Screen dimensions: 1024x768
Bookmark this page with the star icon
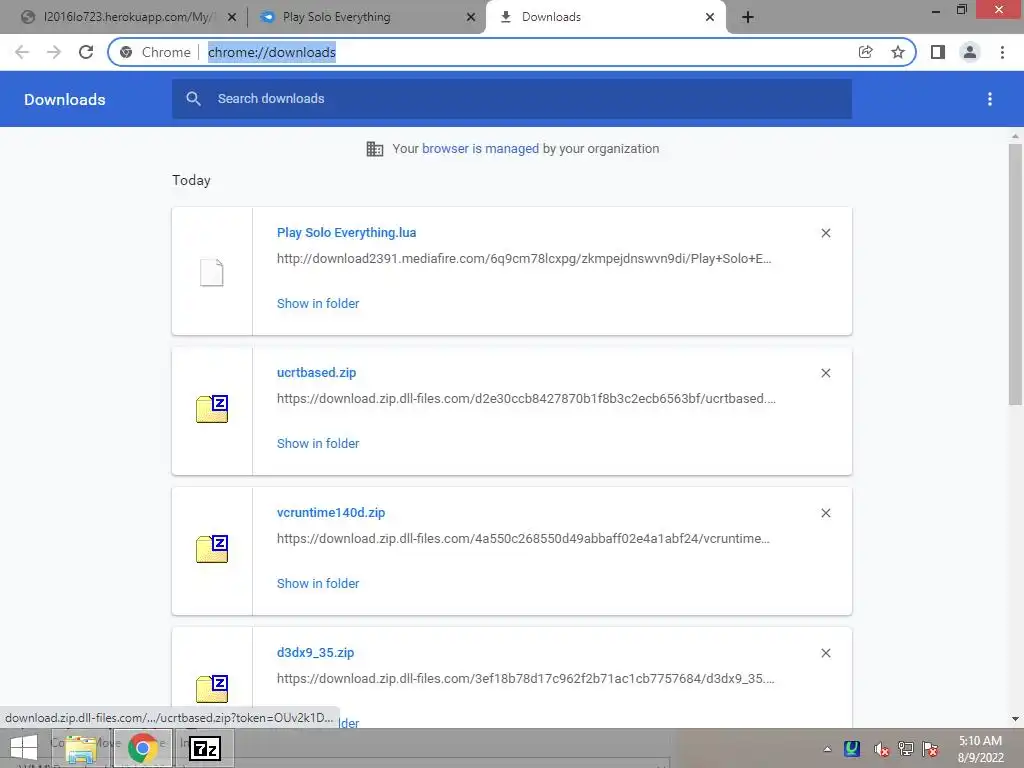[x=898, y=52]
